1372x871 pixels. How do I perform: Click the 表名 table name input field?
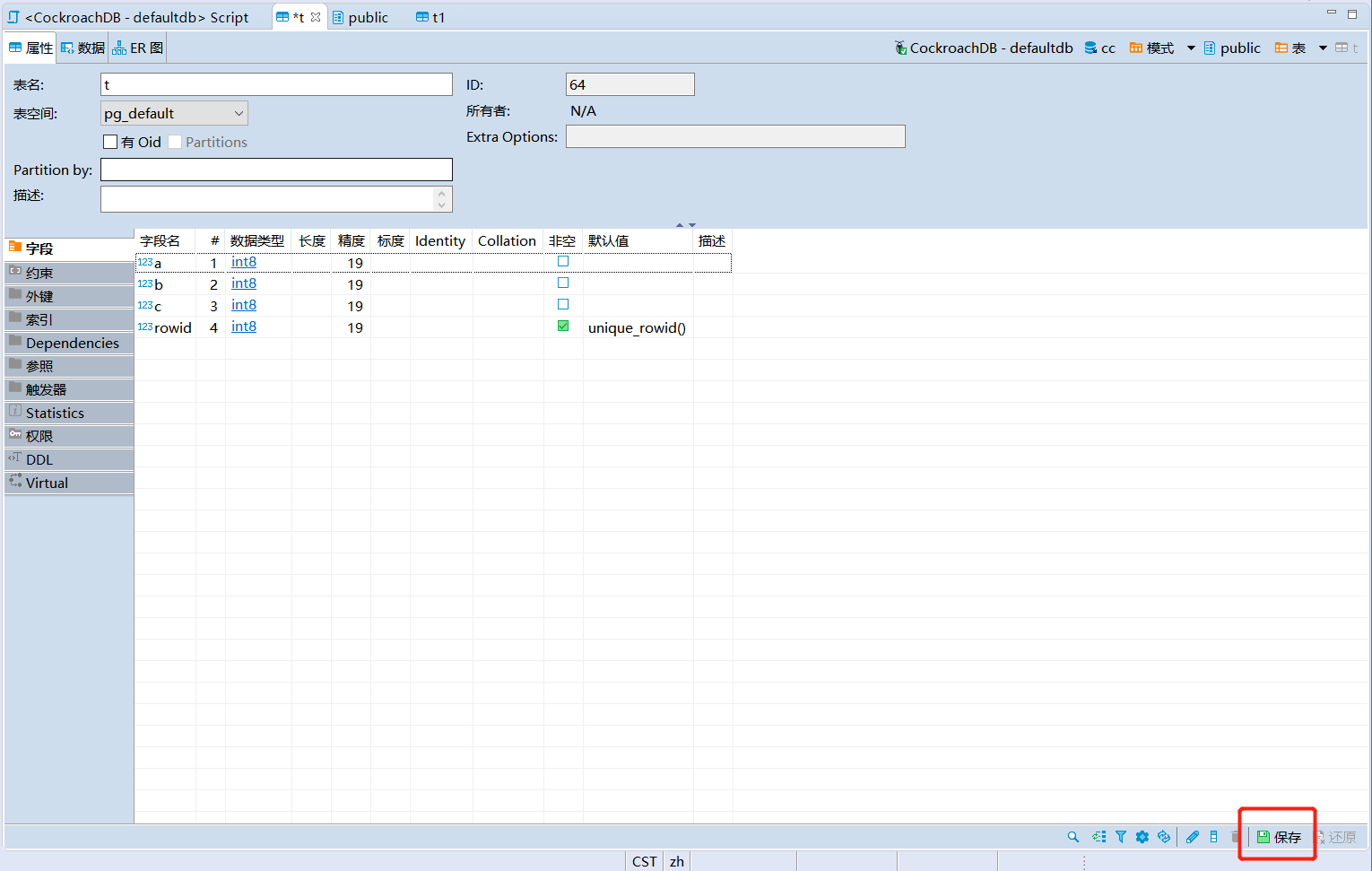276,84
